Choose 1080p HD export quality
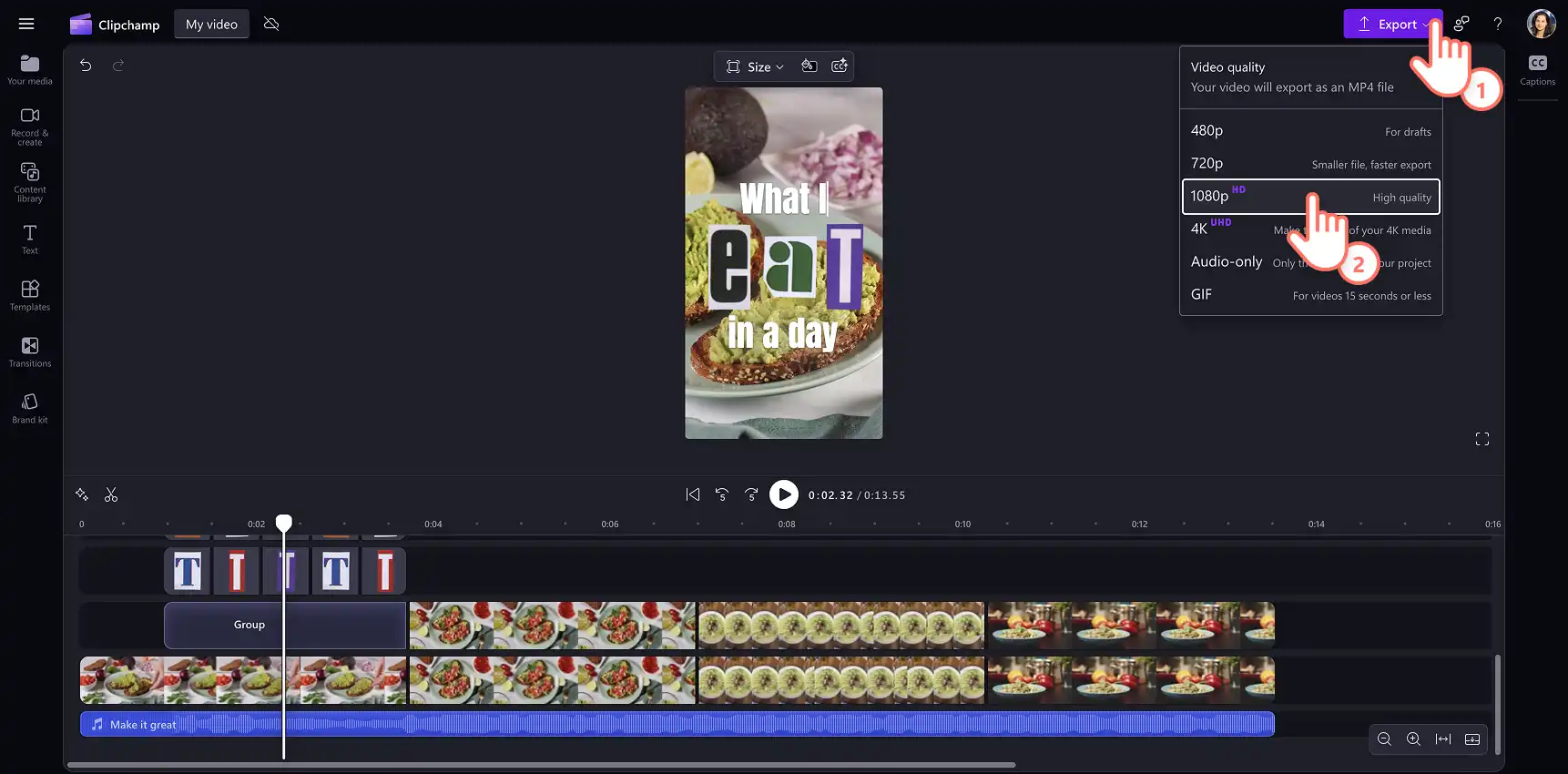The height and width of the screenshot is (774, 1568). pyautogui.click(x=1311, y=197)
